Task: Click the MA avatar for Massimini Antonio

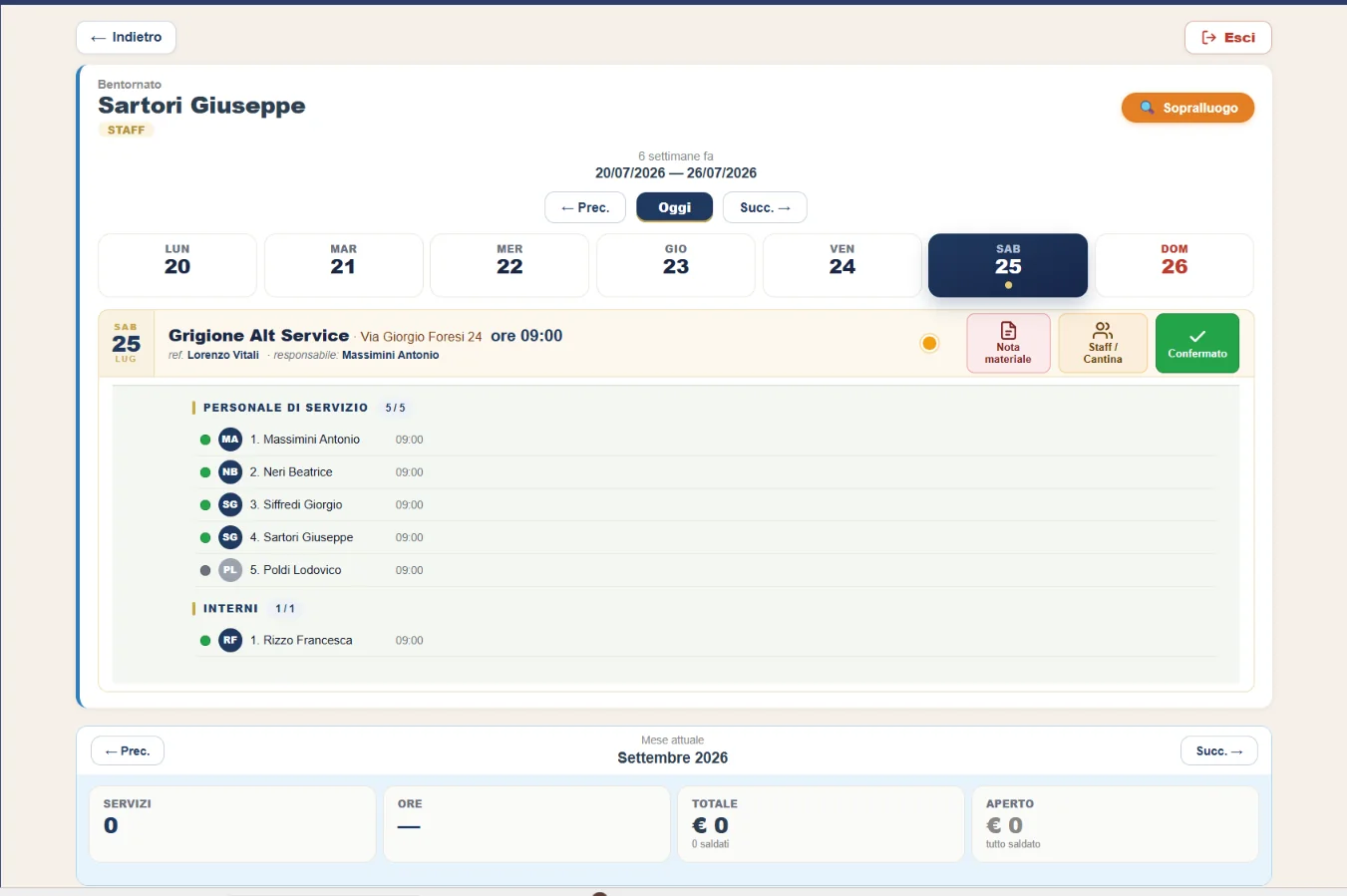Action: click(x=230, y=440)
